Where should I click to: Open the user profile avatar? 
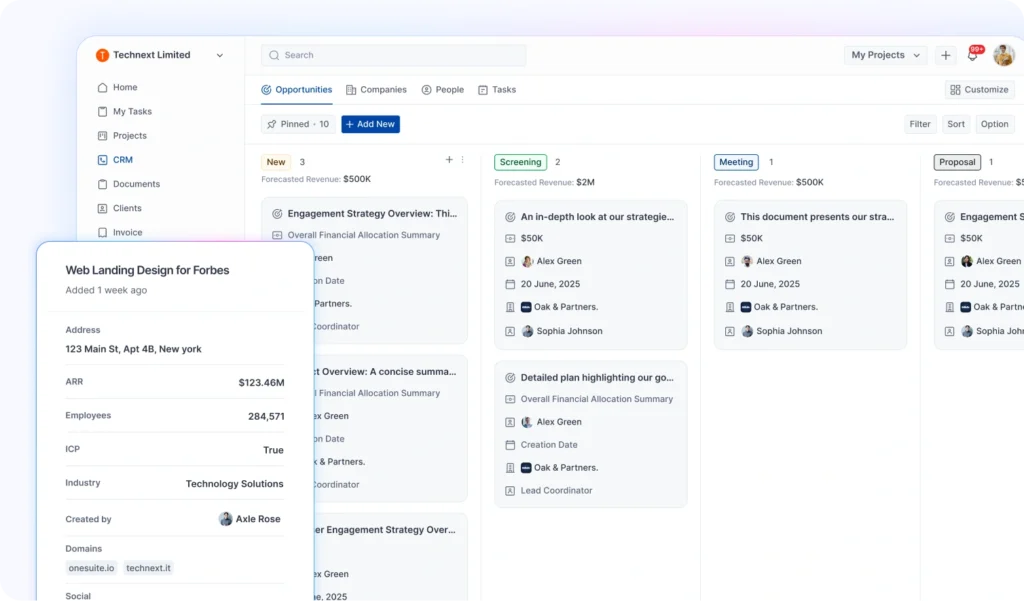(x=1004, y=55)
